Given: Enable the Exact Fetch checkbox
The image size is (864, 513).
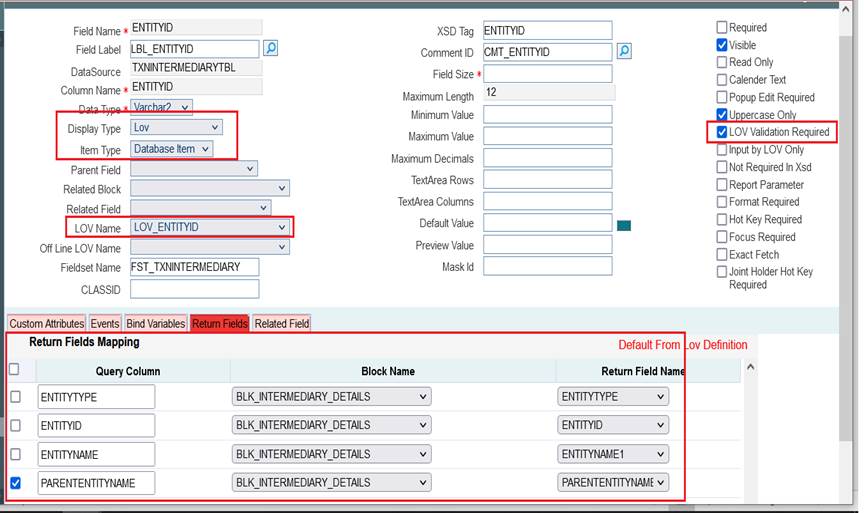Looking at the screenshot, I should (x=722, y=255).
